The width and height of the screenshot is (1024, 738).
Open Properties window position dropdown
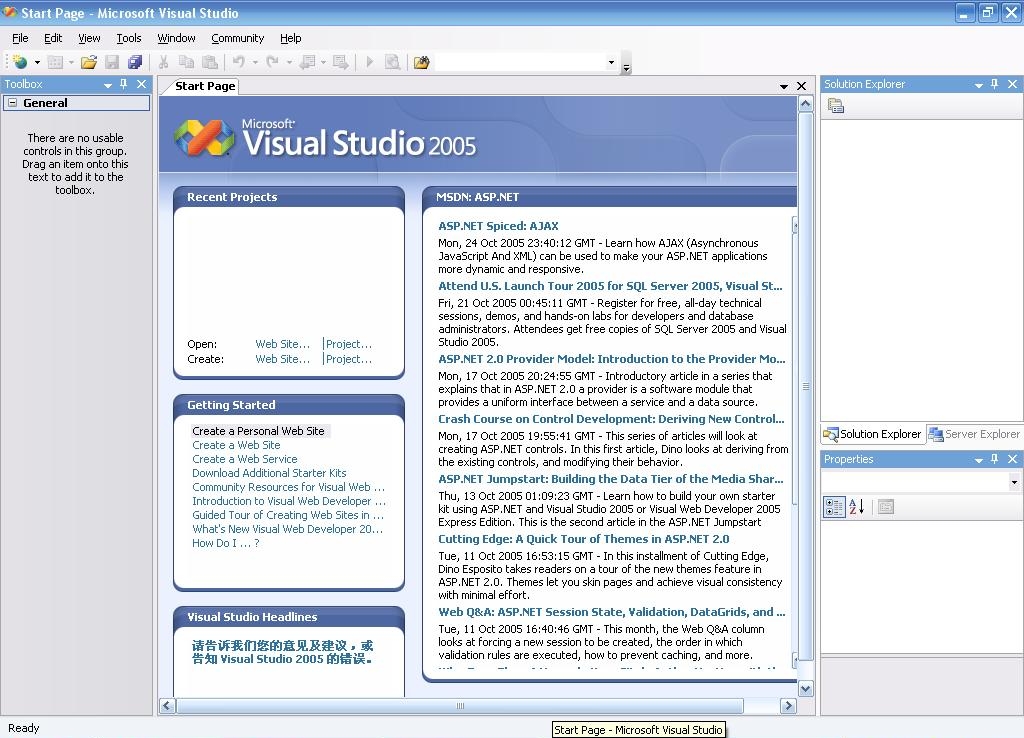978,460
